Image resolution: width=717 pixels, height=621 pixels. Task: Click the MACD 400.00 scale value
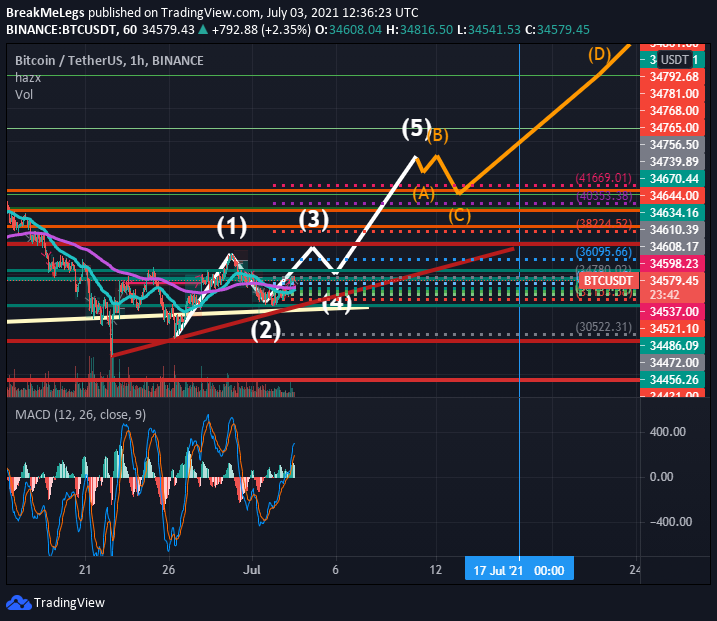pos(667,432)
